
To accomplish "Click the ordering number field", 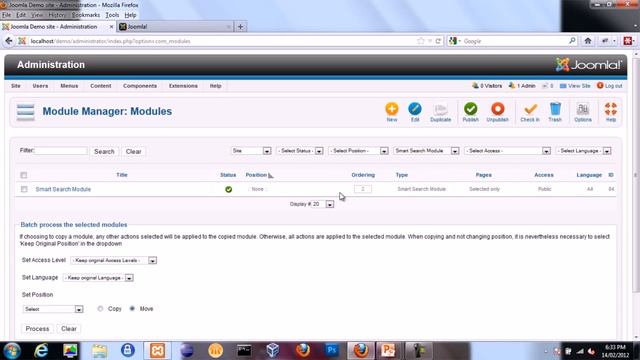I will [x=362, y=189].
